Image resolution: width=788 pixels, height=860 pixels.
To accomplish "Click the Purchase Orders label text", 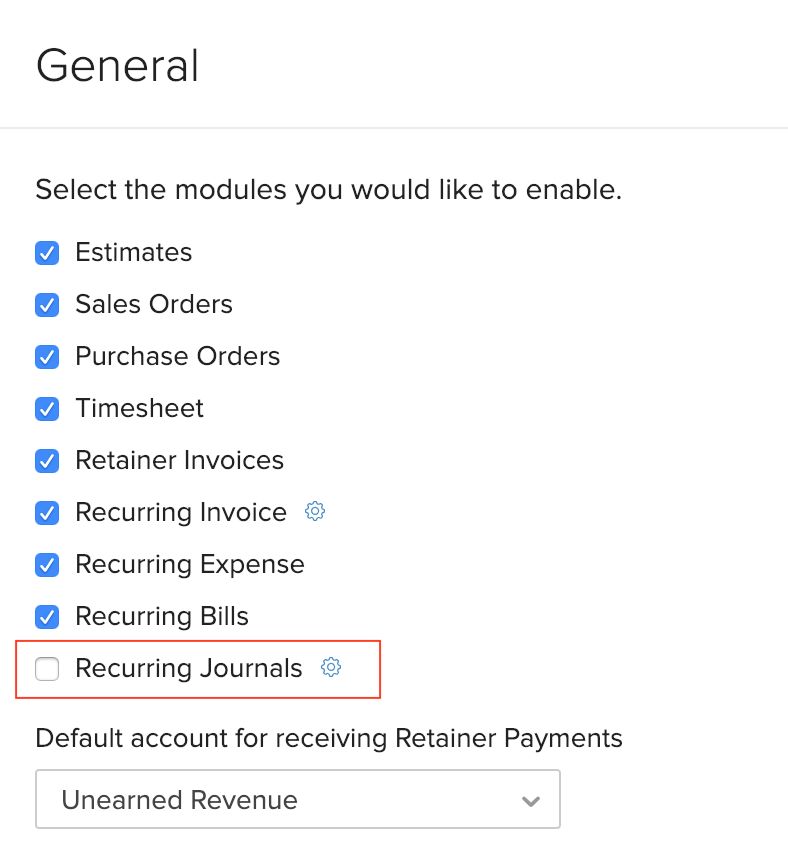I will pos(177,356).
